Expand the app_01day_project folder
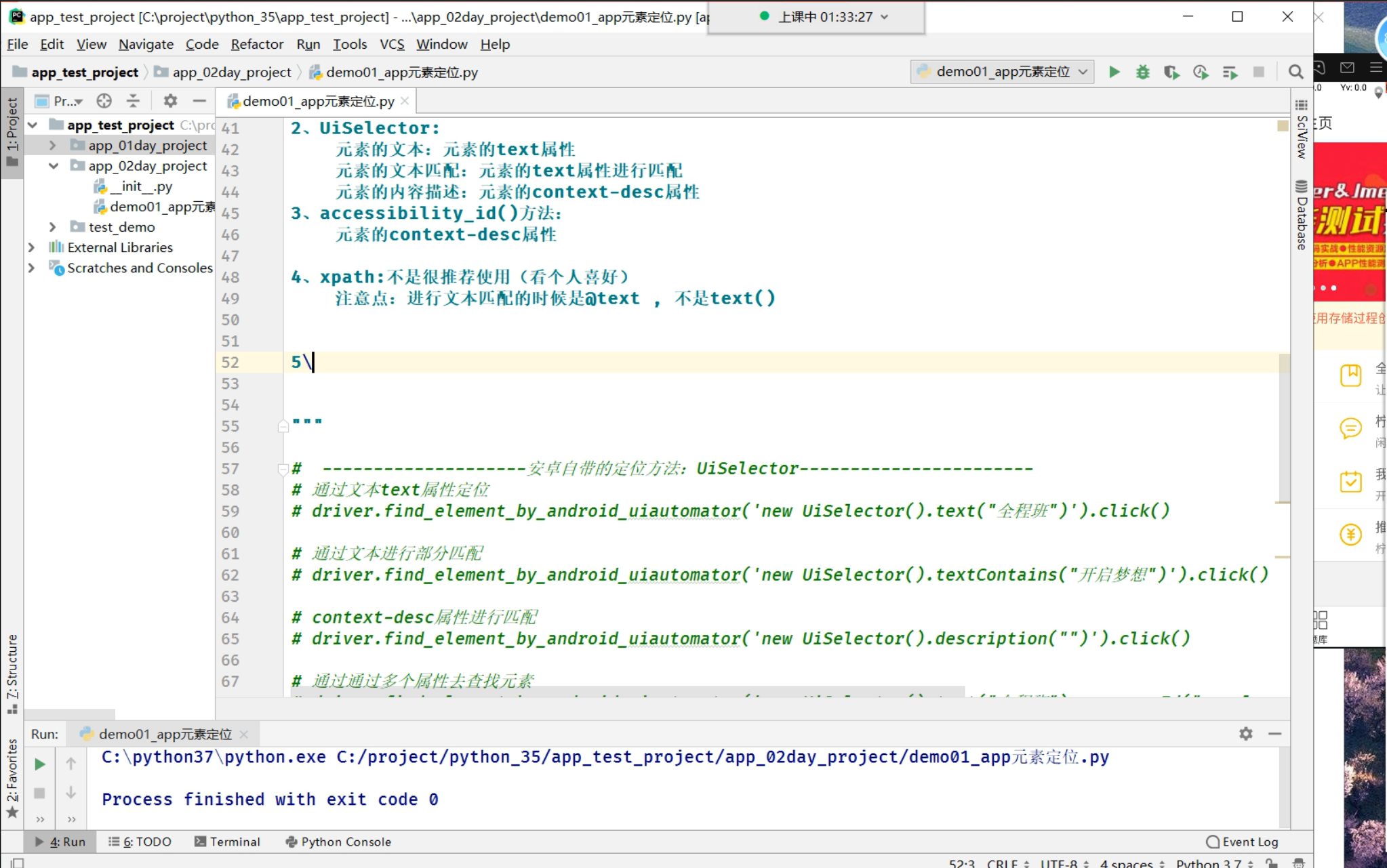 (x=53, y=146)
